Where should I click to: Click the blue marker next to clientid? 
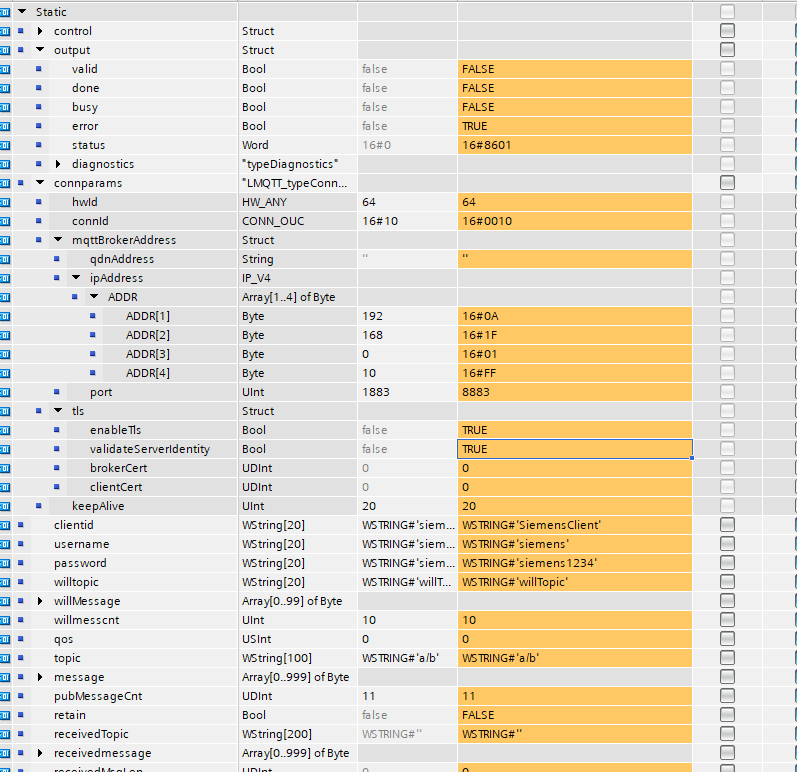coord(21,525)
